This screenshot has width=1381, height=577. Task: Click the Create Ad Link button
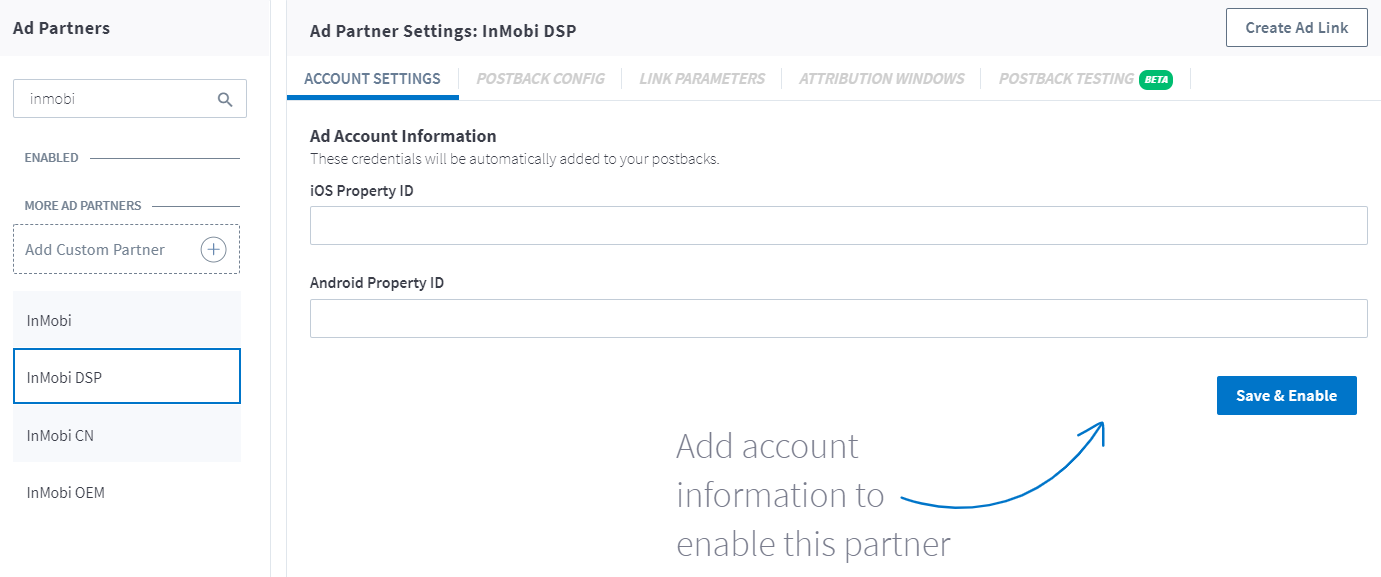click(1297, 28)
